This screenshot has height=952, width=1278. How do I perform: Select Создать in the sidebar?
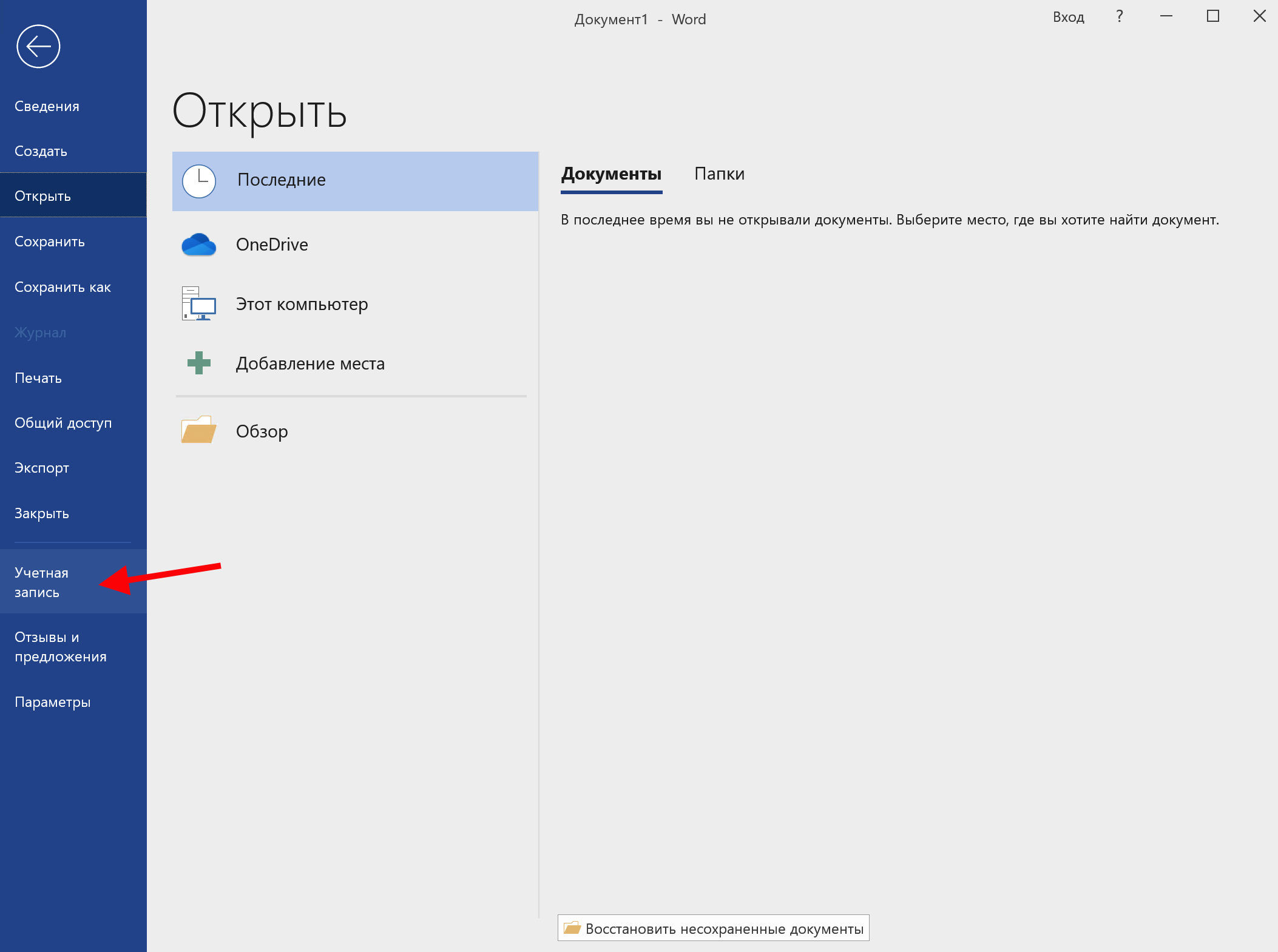point(73,151)
